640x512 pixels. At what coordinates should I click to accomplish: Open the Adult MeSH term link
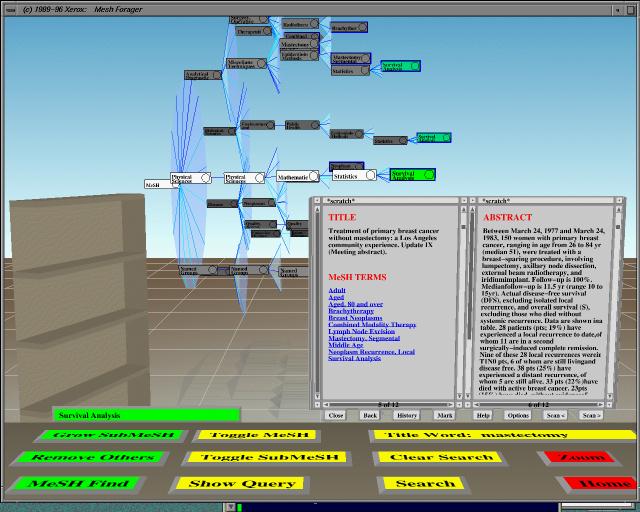point(337,290)
